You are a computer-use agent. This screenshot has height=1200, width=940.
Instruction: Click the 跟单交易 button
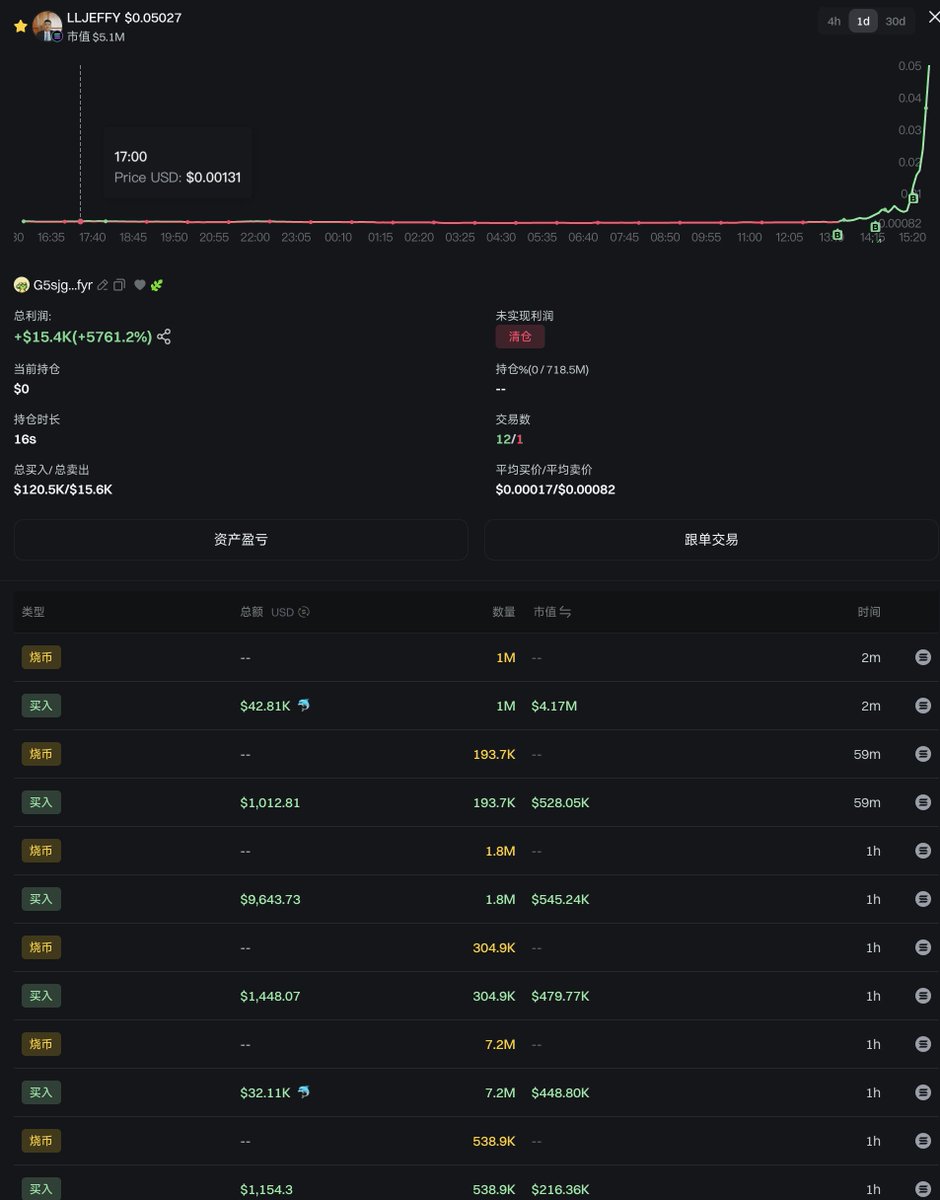710,539
